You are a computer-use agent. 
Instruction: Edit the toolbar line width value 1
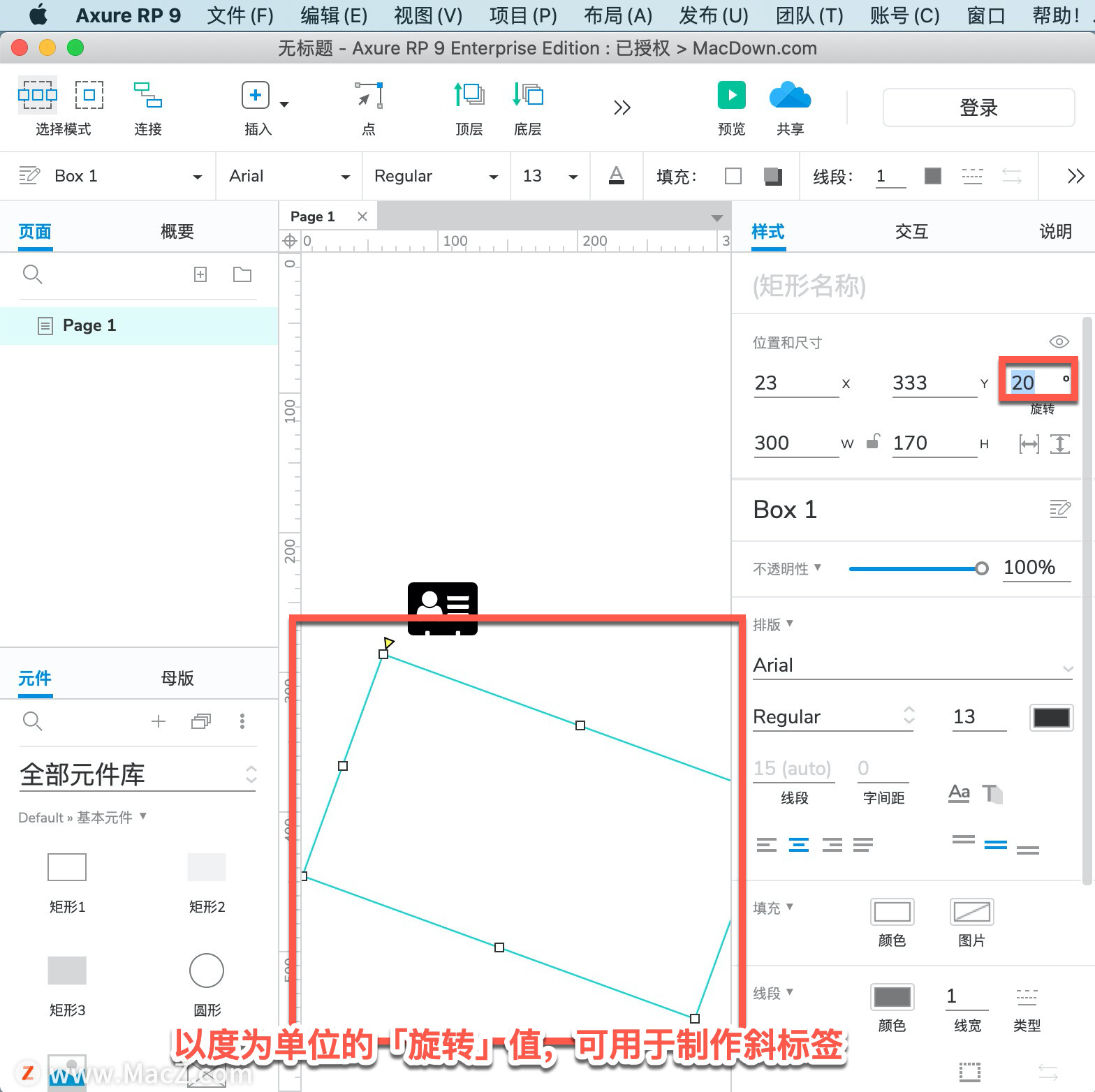pyautogui.click(x=890, y=176)
